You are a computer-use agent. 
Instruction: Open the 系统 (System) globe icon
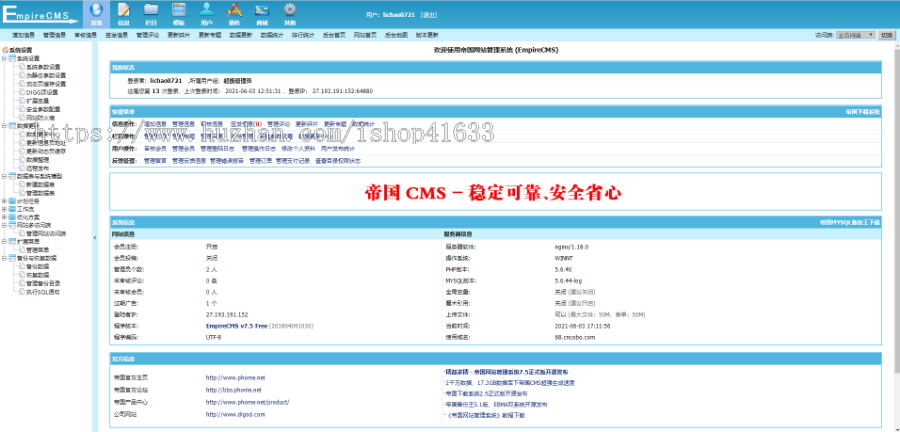tap(96, 14)
